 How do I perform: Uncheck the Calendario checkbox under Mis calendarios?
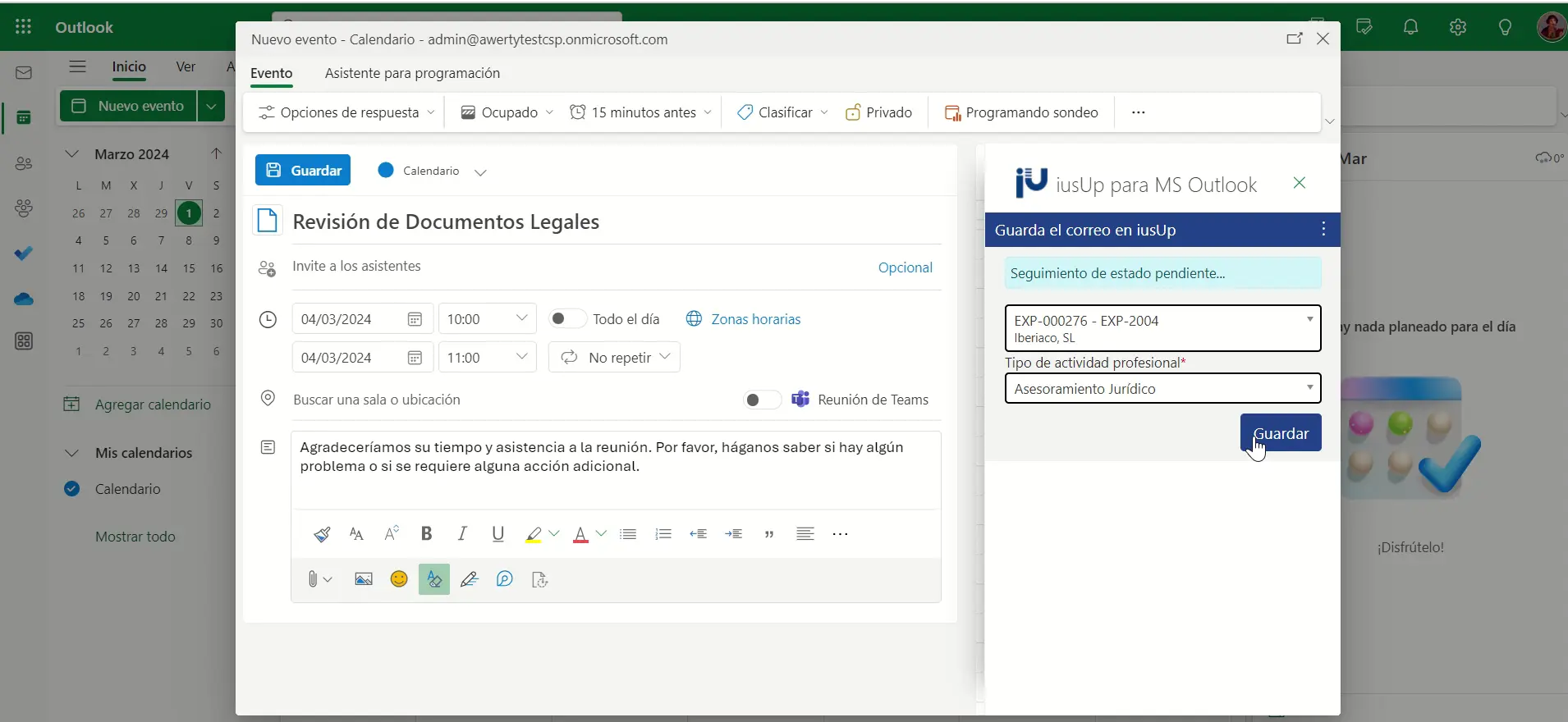72,489
